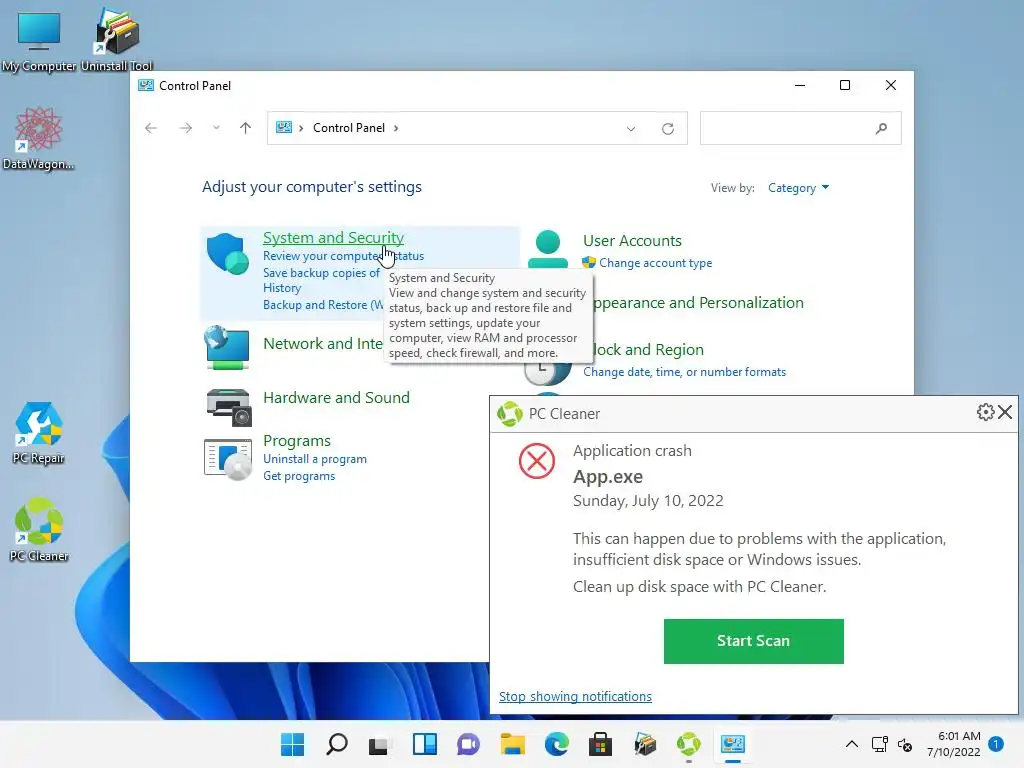This screenshot has width=1024, height=768.
Task: Open network status in system tray
Action: click(880, 744)
